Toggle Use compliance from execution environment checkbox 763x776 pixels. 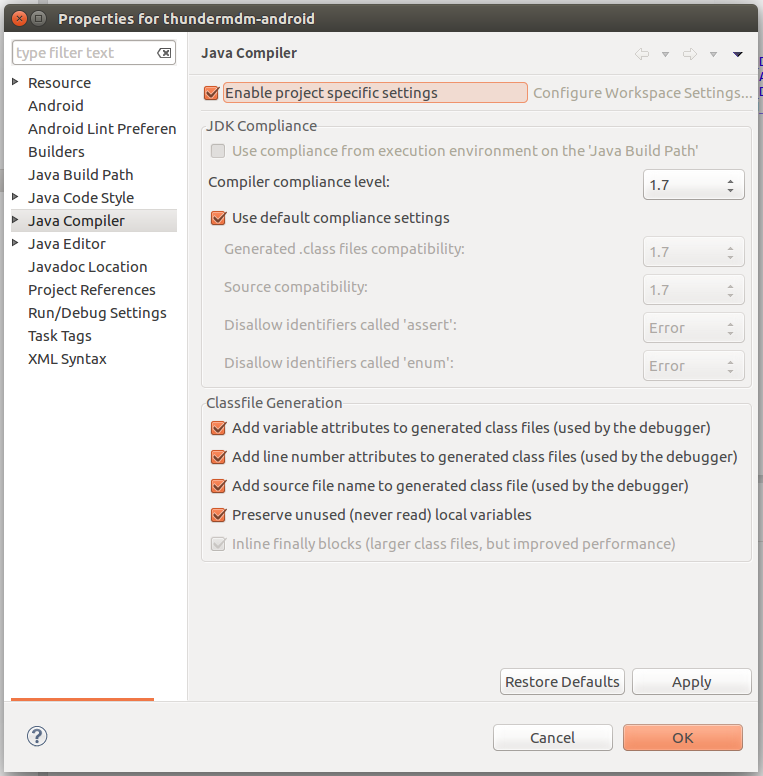coord(218,151)
